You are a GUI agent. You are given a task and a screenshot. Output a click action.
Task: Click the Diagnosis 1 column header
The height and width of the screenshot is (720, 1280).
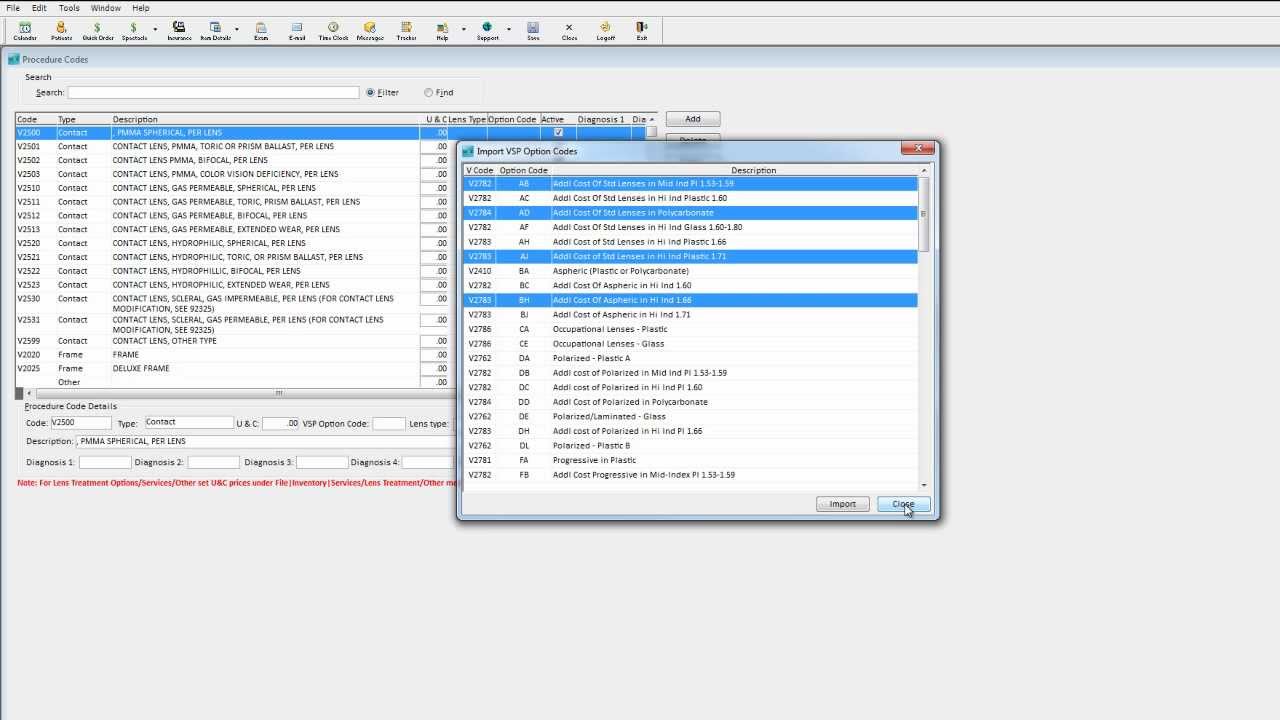coord(601,119)
